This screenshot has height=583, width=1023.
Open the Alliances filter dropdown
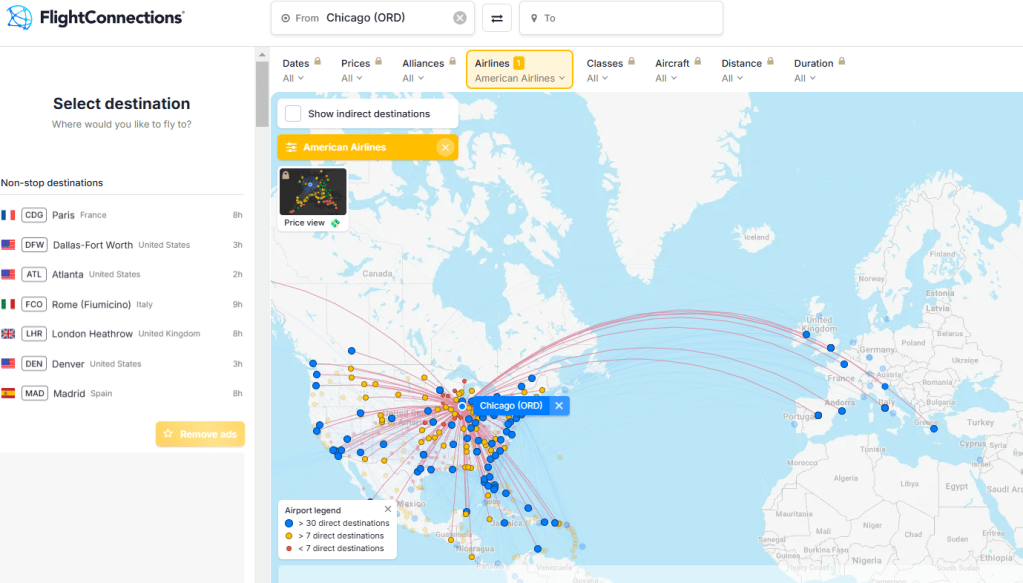422,70
